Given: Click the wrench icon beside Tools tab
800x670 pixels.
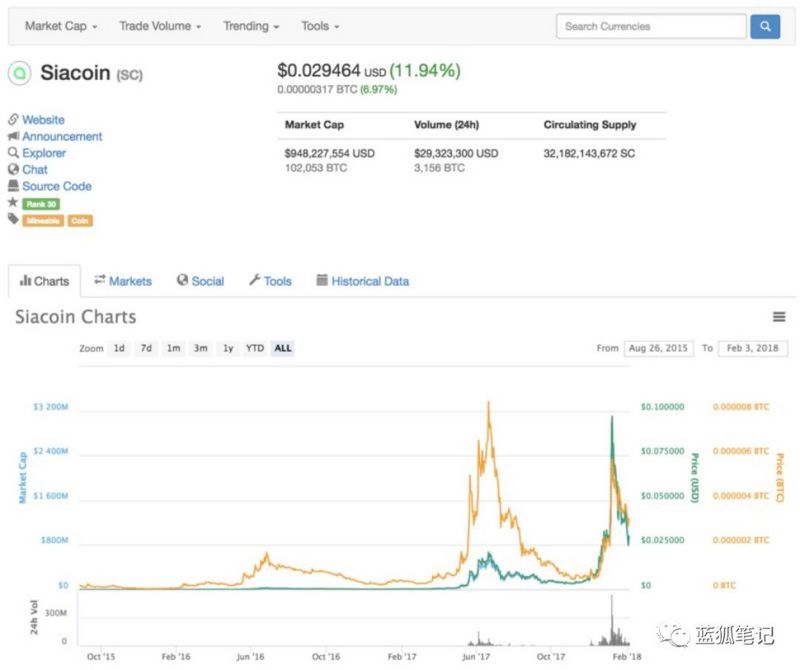Looking at the screenshot, I should click(255, 280).
